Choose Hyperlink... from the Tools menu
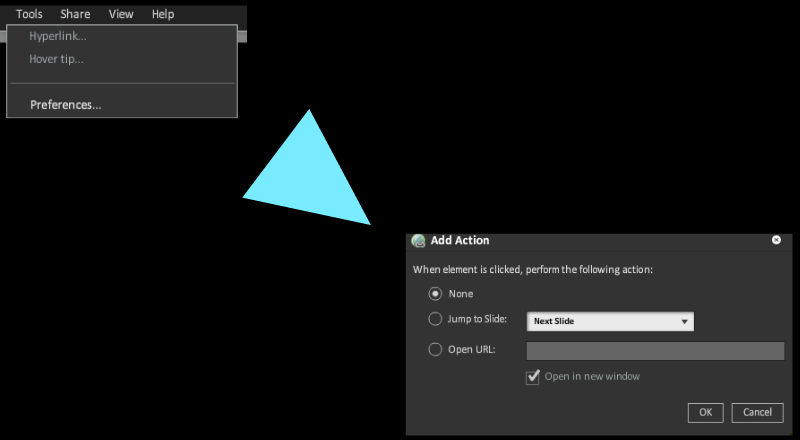This screenshot has width=800, height=440. (58, 37)
